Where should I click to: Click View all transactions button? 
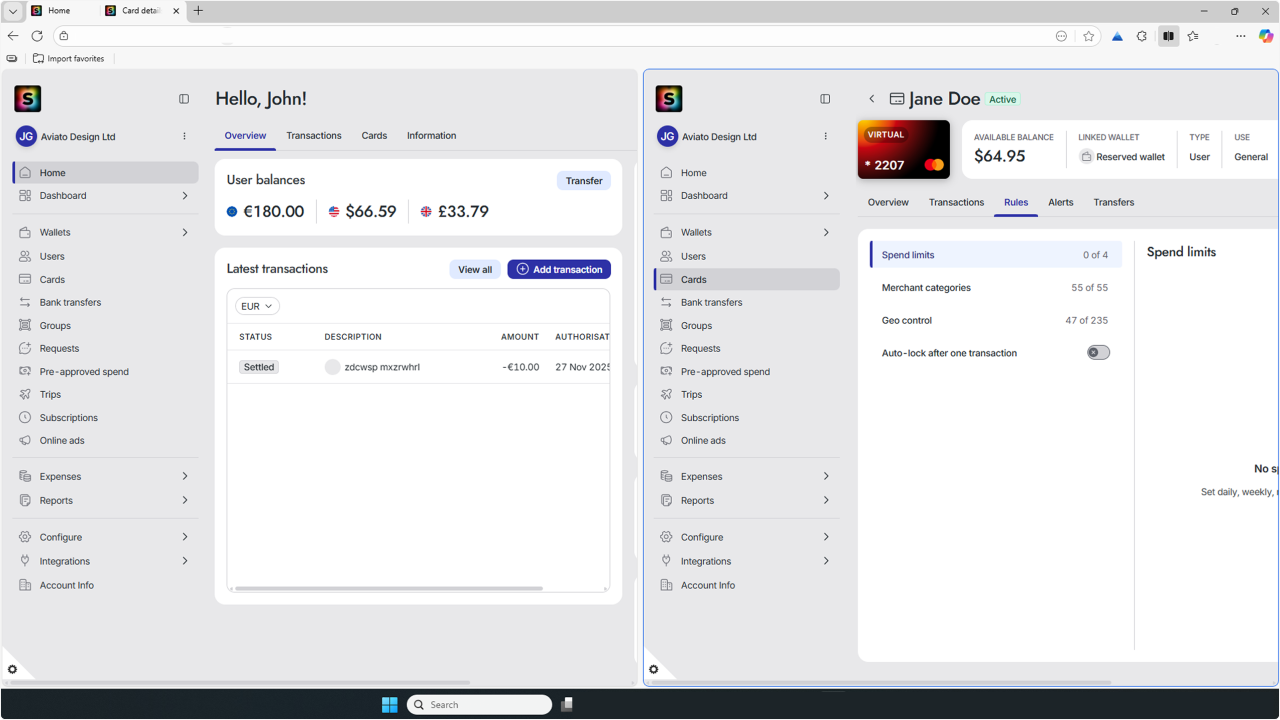pyautogui.click(x=475, y=269)
